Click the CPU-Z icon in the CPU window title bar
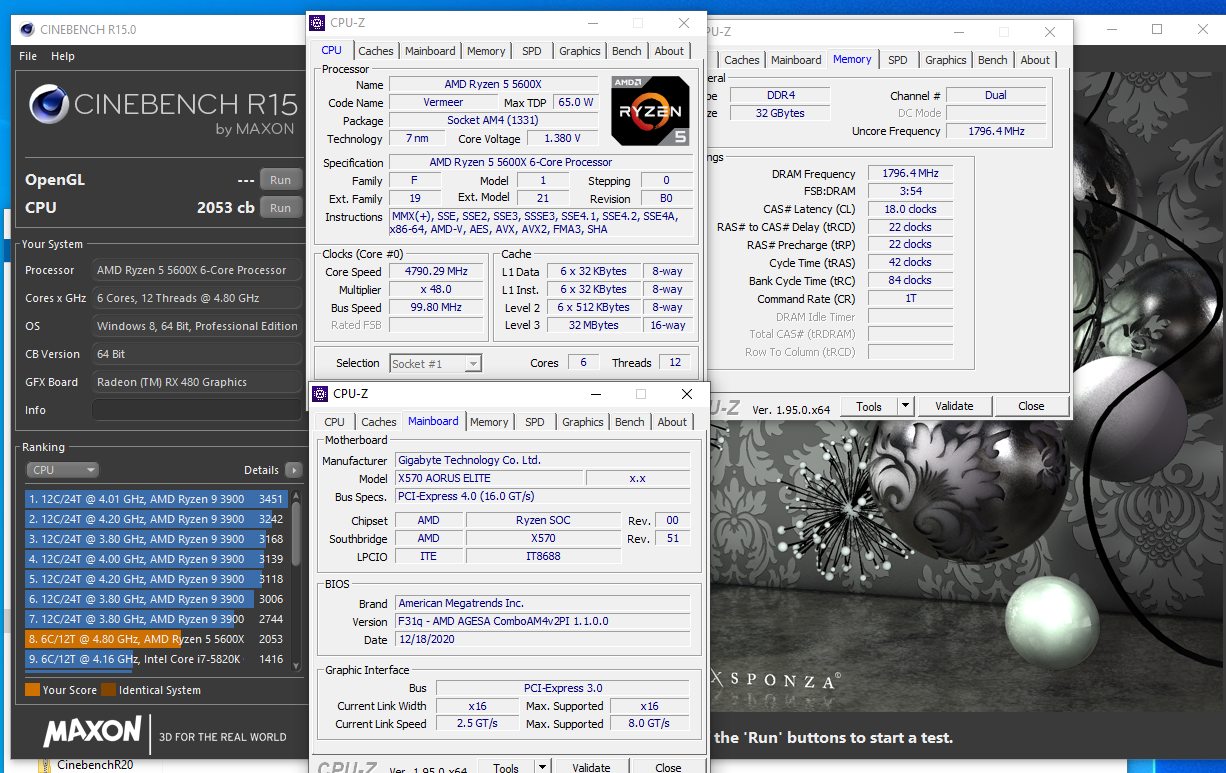 (x=317, y=23)
